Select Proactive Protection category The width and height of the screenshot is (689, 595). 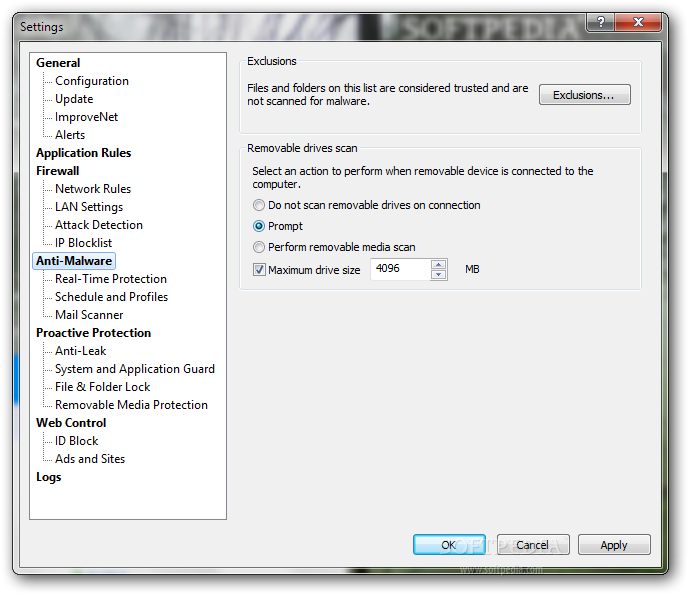[94, 333]
